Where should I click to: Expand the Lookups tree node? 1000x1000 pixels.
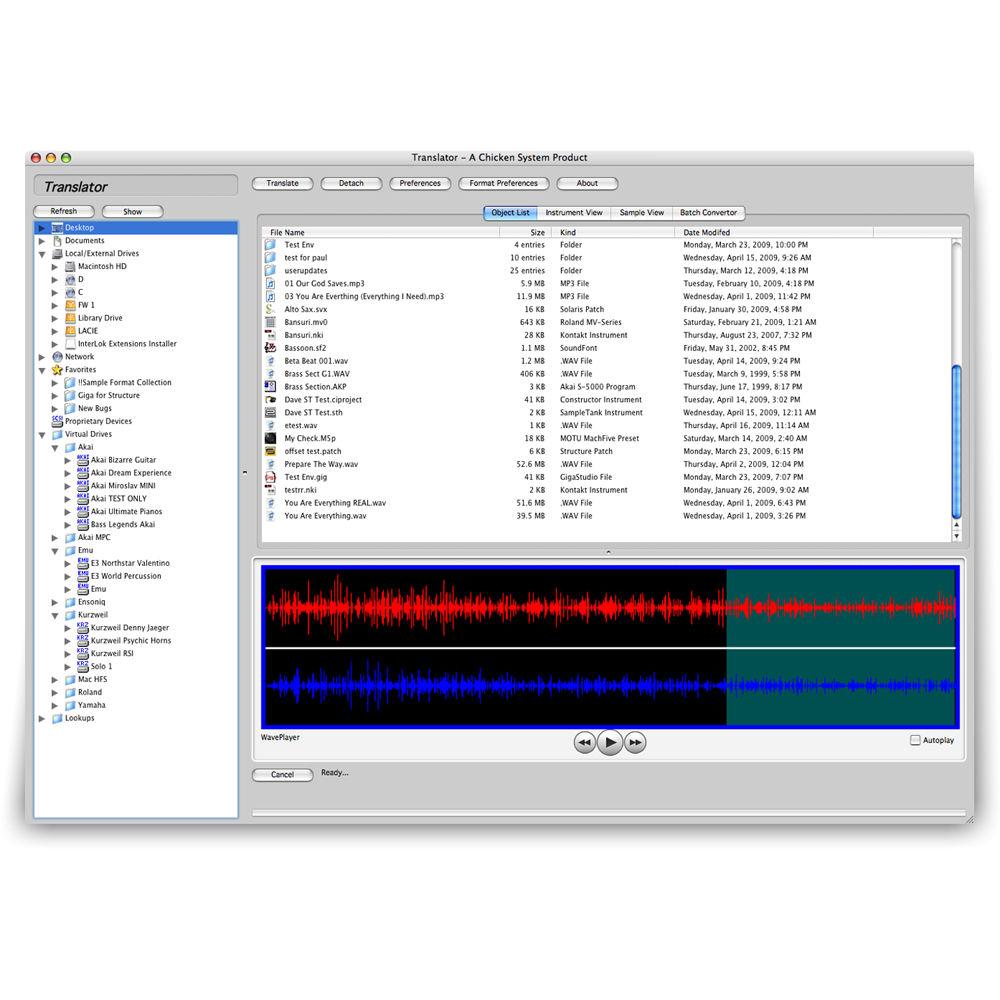pyautogui.click(x=42, y=718)
